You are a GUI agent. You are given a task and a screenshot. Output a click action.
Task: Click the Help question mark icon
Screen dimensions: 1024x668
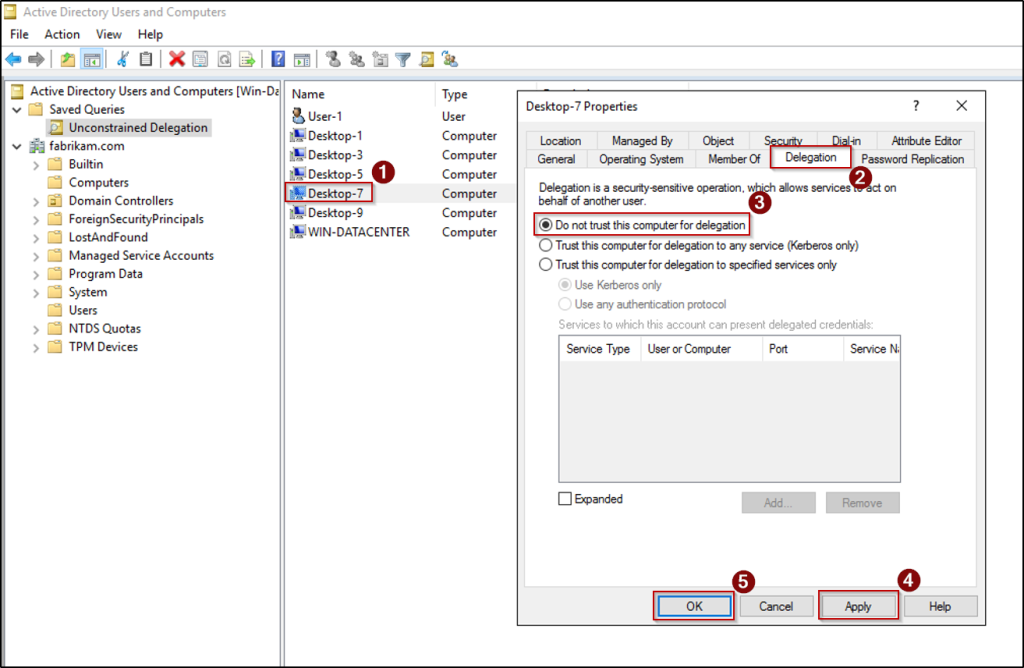click(x=277, y=58)
